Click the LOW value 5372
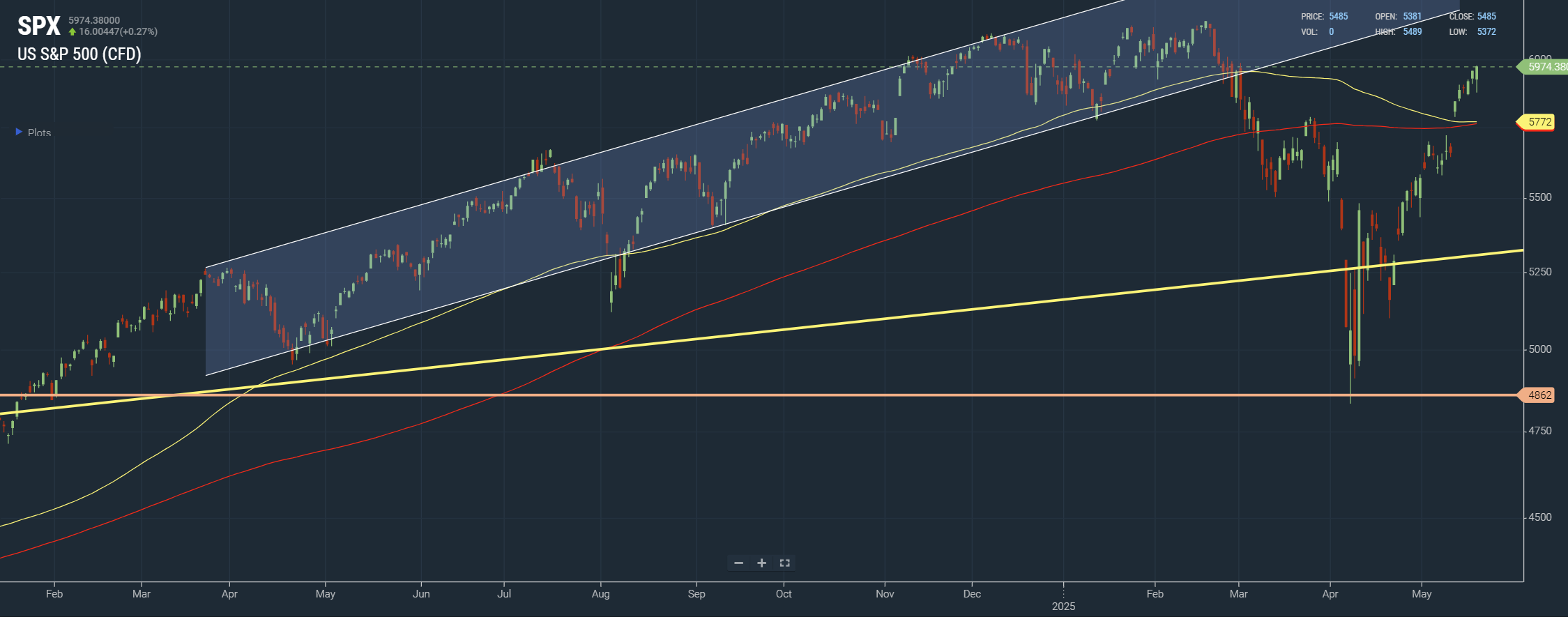Viewport: 1568px width, 617px height. pos(1486,31)
